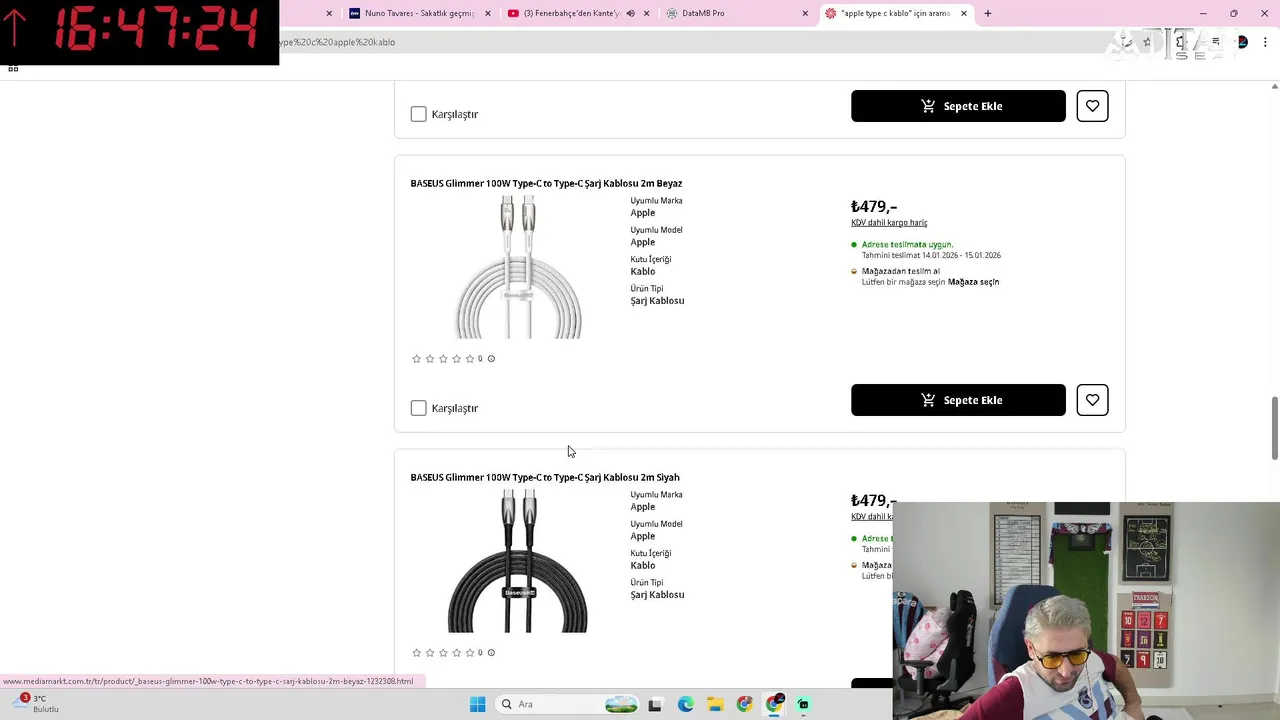Open the weather widget showing 3°C Bulutlu

[x=36, y=704]
